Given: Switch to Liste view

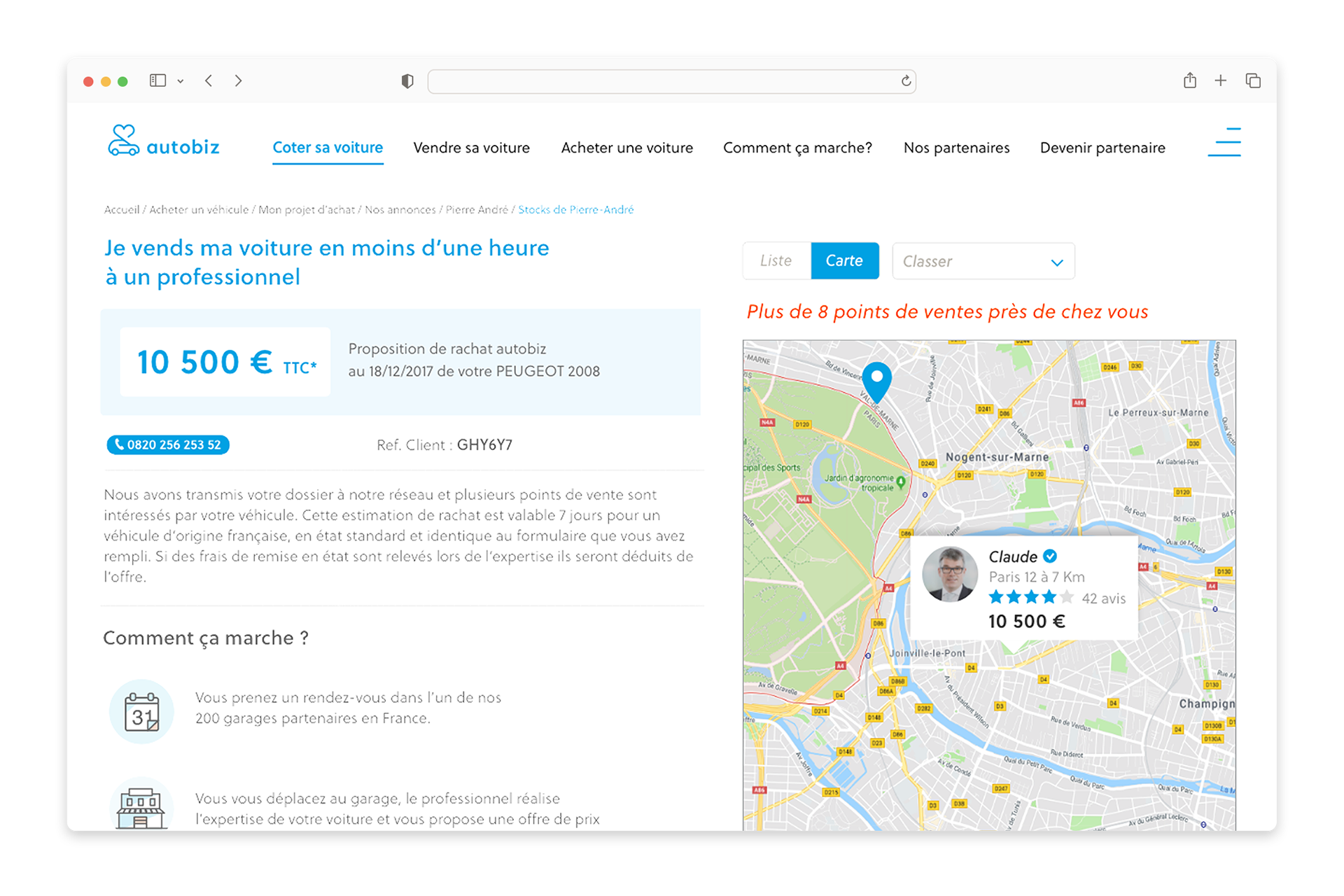Looking at the screenshot, I should click(x=776, y=261).
